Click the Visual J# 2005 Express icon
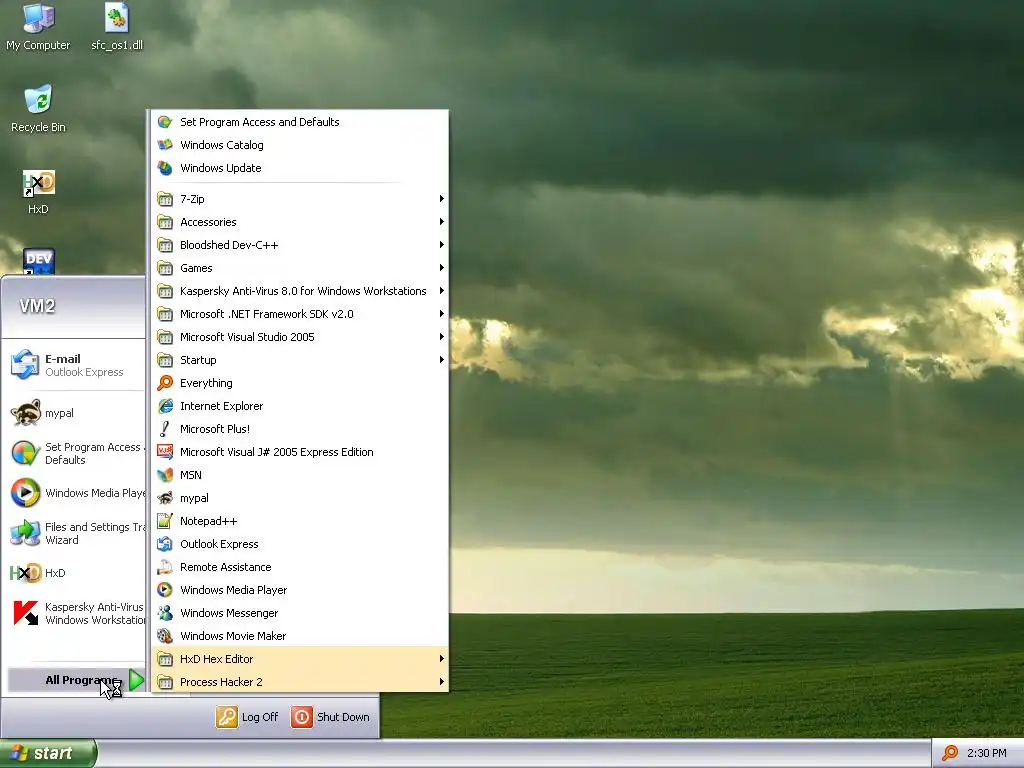This screenshot has height=768, width=1024. click(165, 452)
